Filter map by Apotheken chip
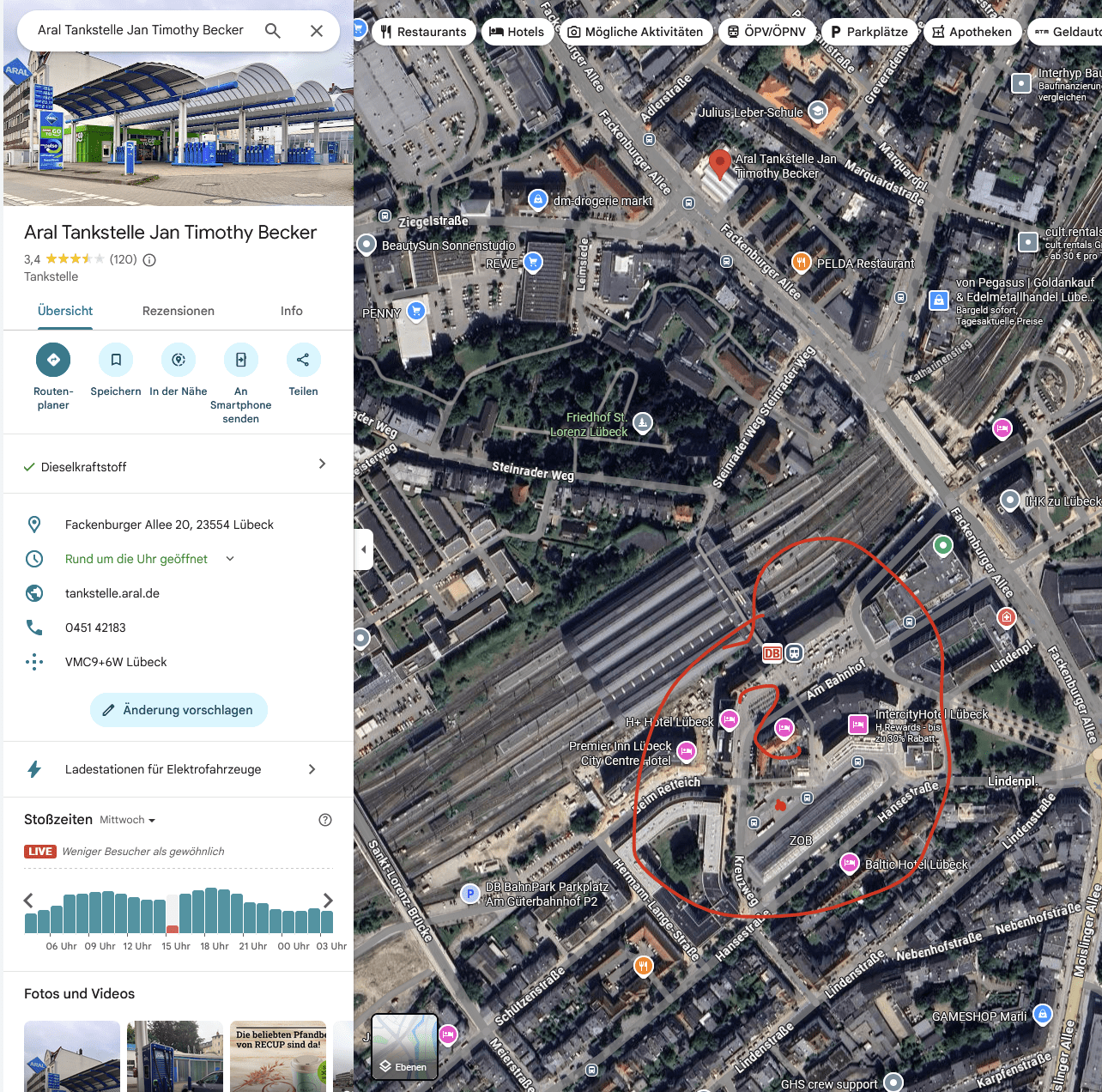1102x1092 pixels. [972, 32]
